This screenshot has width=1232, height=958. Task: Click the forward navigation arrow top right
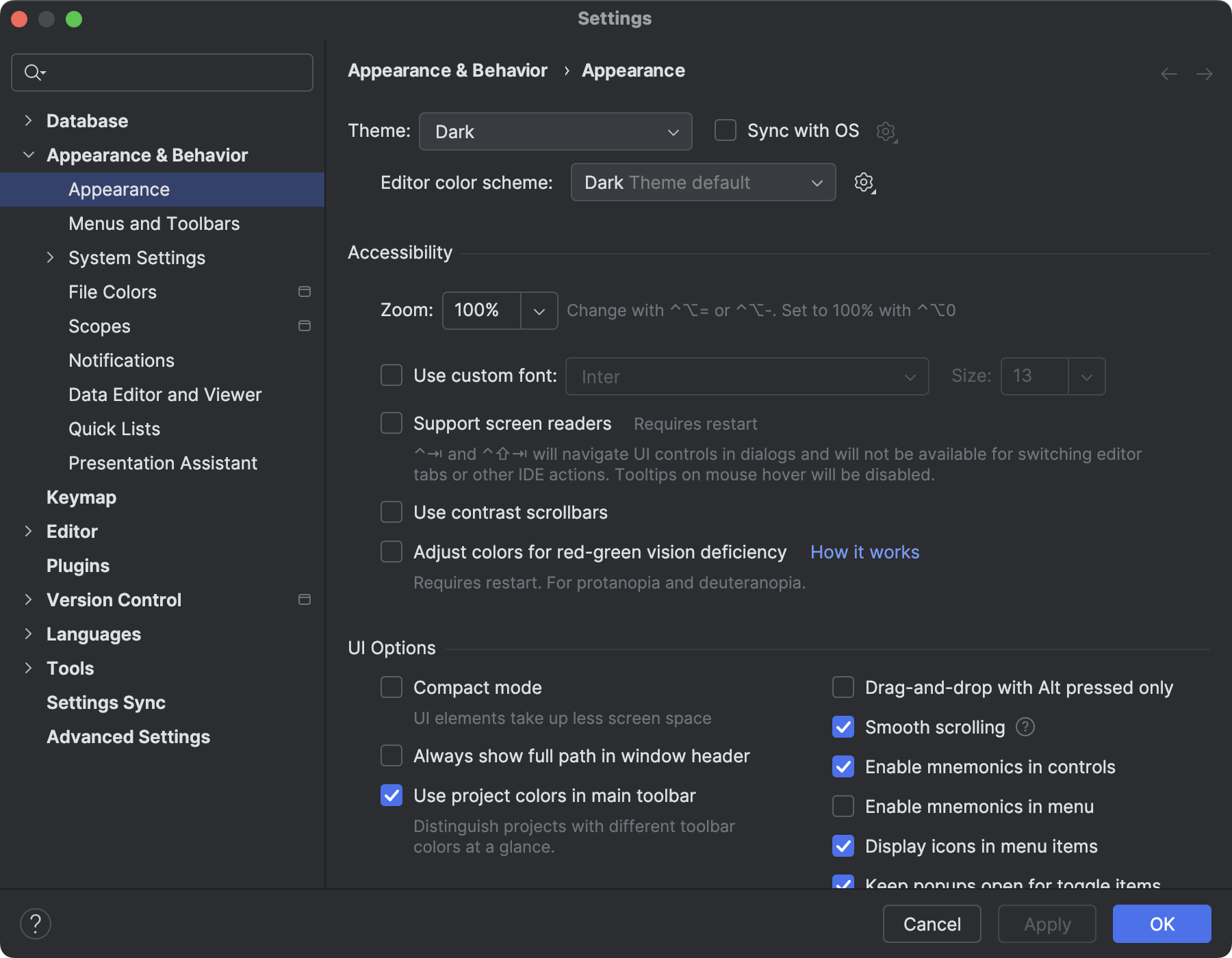(x=1205, y=73)
